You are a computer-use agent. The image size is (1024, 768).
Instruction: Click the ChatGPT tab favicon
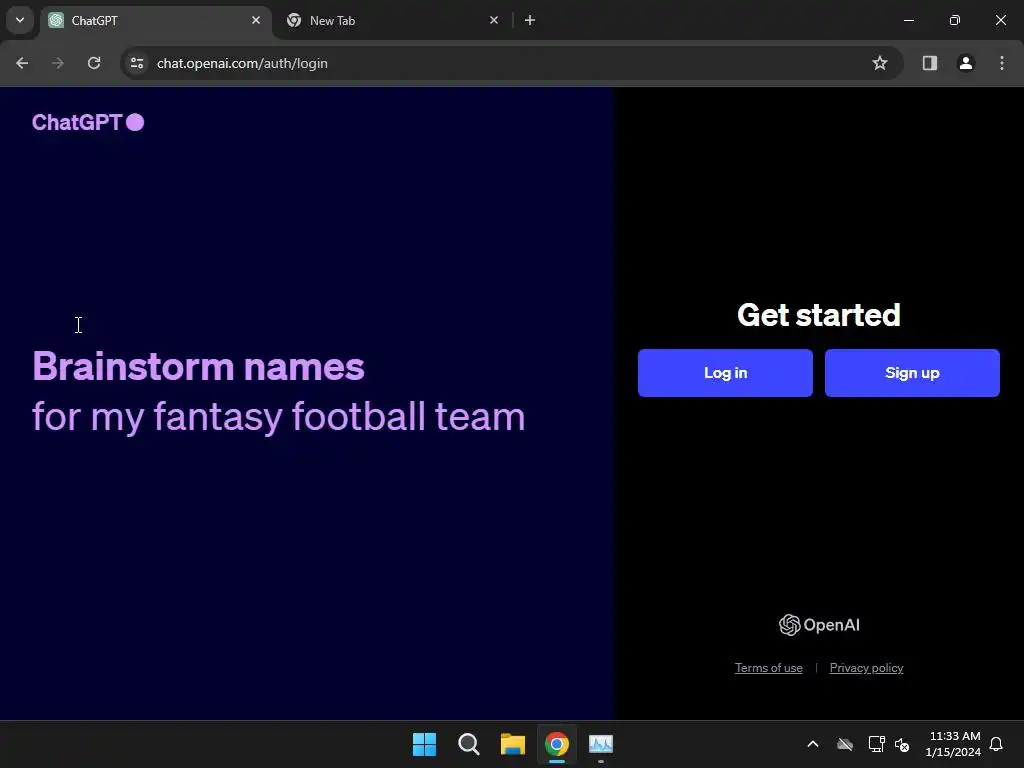tap(56, 20)
